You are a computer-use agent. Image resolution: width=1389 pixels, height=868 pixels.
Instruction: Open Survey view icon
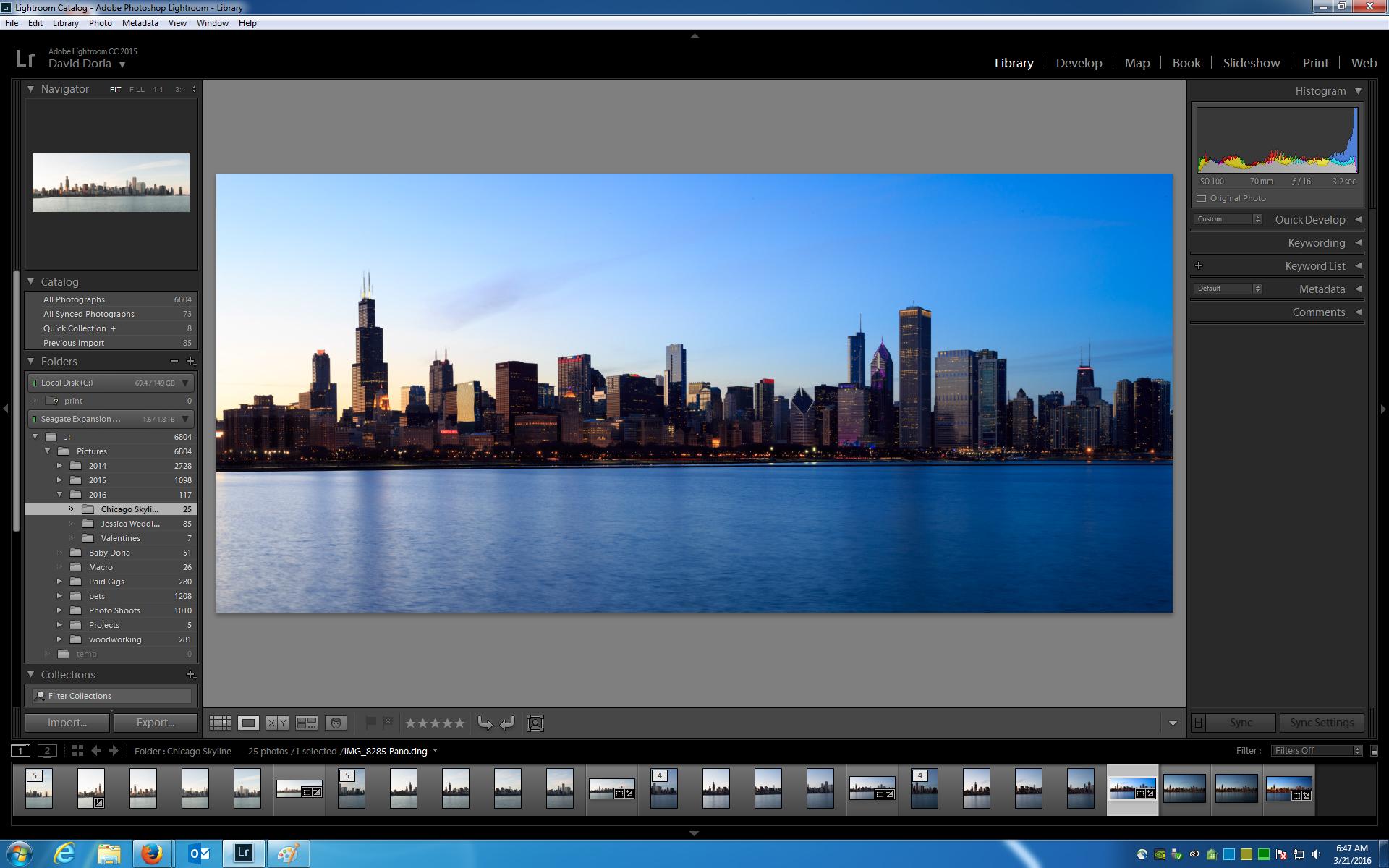[307, 723]
